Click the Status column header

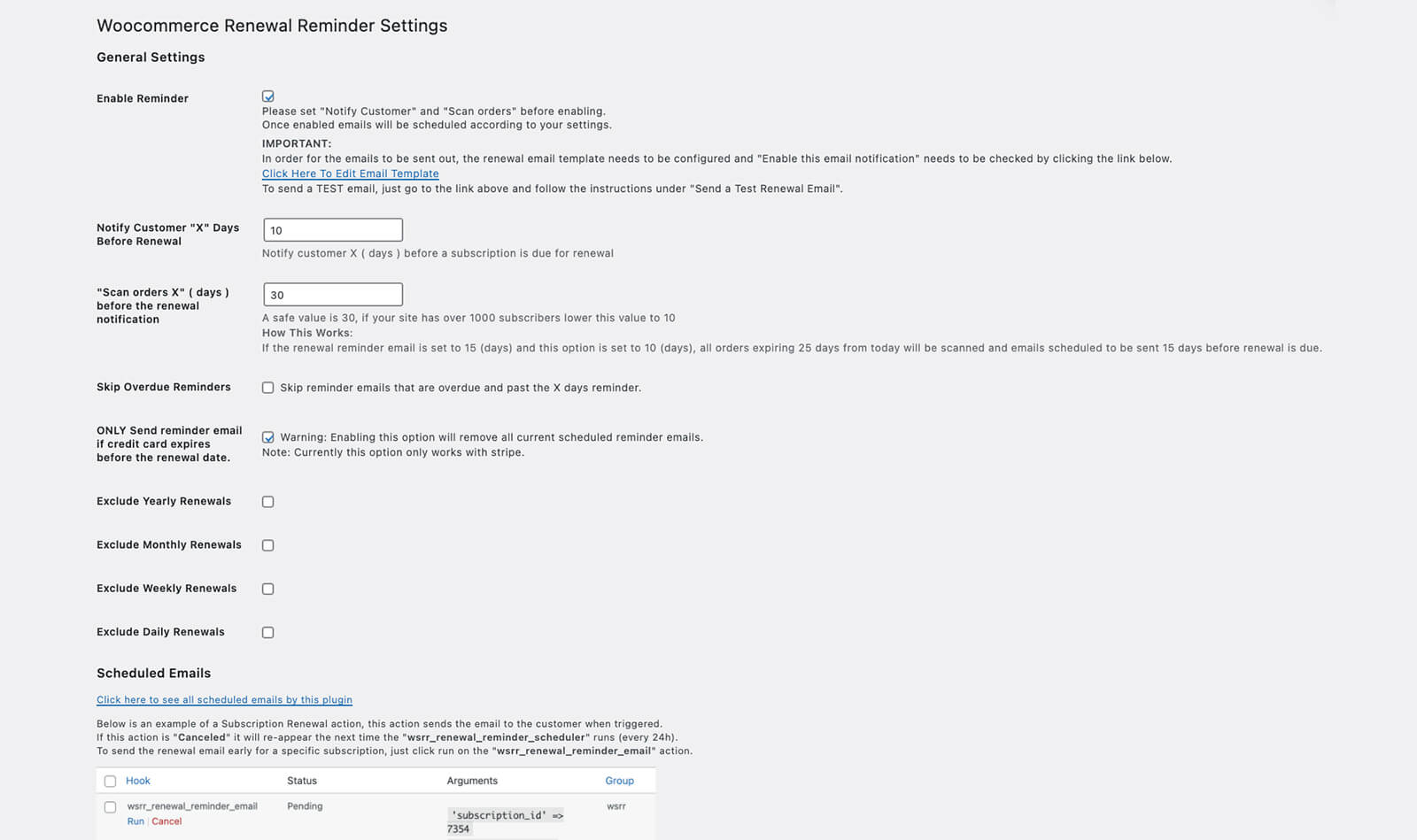point(302,781)
